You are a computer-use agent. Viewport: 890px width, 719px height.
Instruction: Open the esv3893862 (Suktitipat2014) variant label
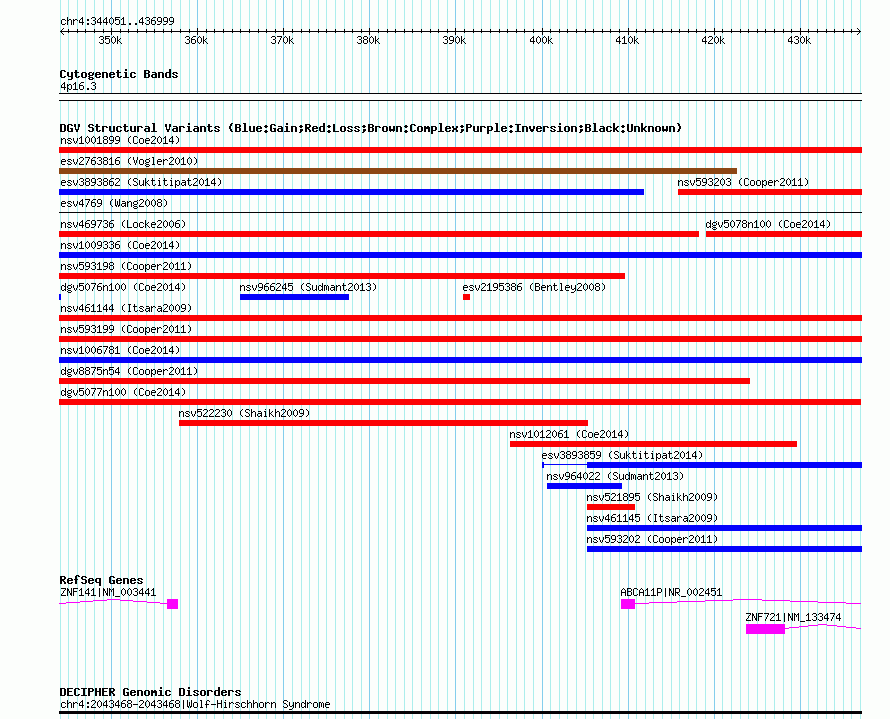(141, 182)
